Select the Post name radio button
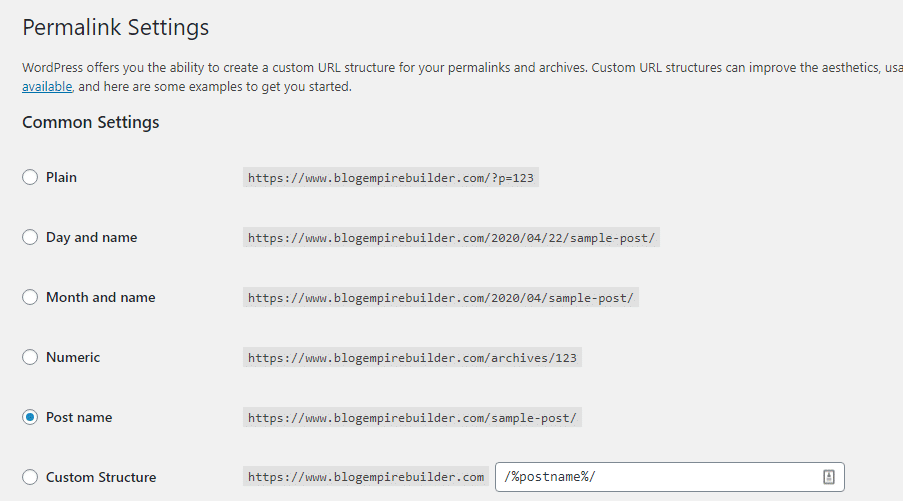 click(x=30, y=416)
